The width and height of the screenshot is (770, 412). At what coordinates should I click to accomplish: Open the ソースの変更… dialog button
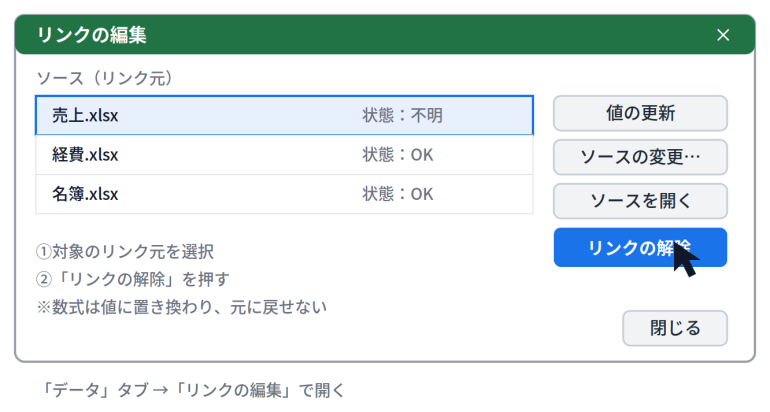coord(640,157)
